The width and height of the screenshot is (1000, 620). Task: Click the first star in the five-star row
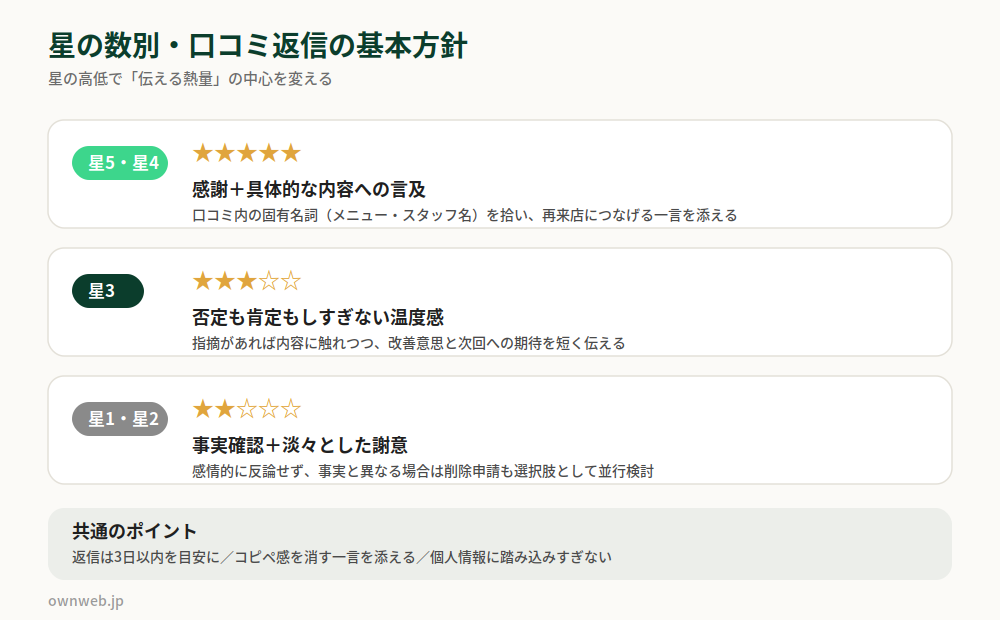coord(203,153)
